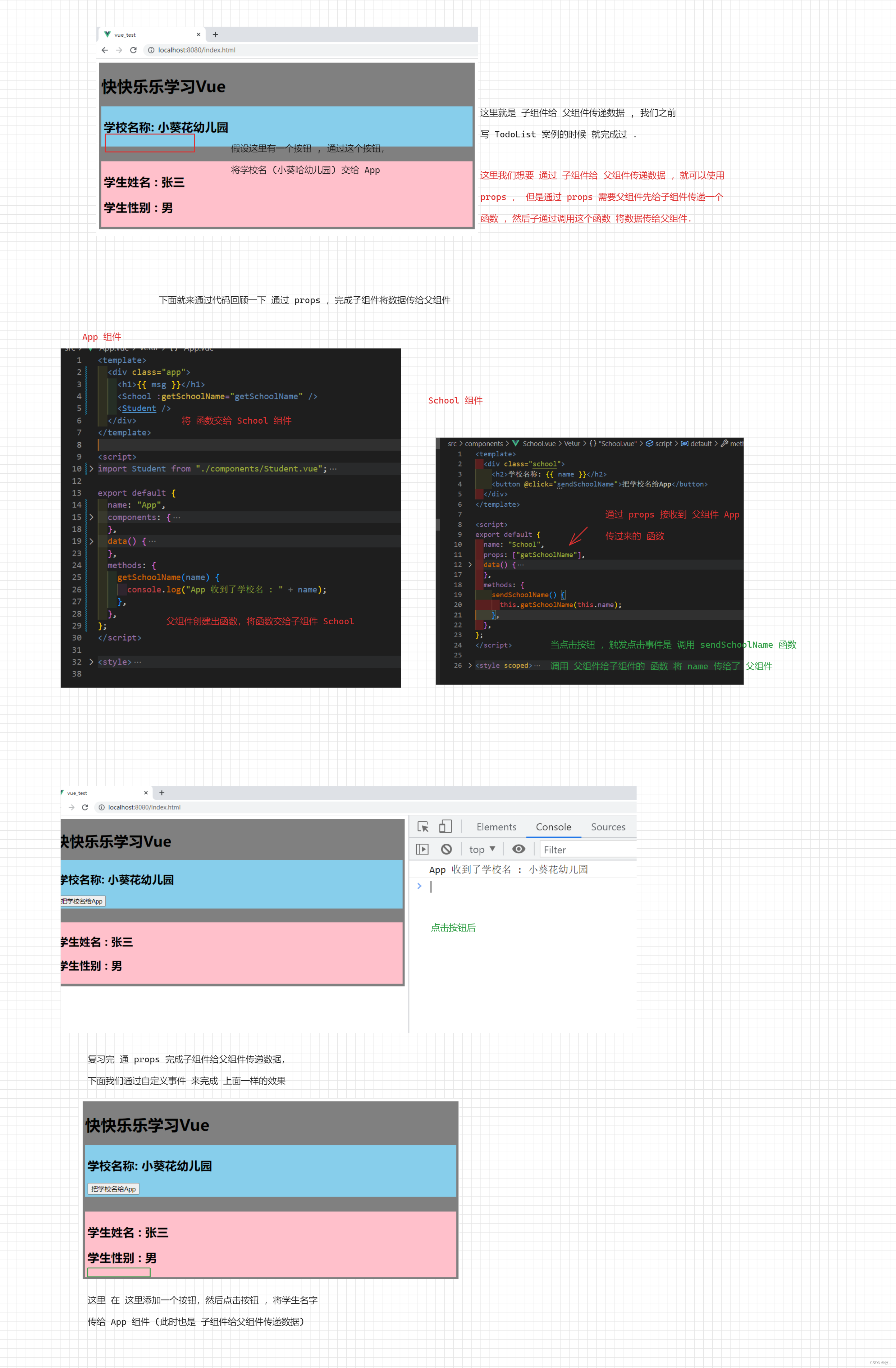Click the underlined Student tag in App.vue
Screen dimensions: 896x1368
tap(139, 408)
